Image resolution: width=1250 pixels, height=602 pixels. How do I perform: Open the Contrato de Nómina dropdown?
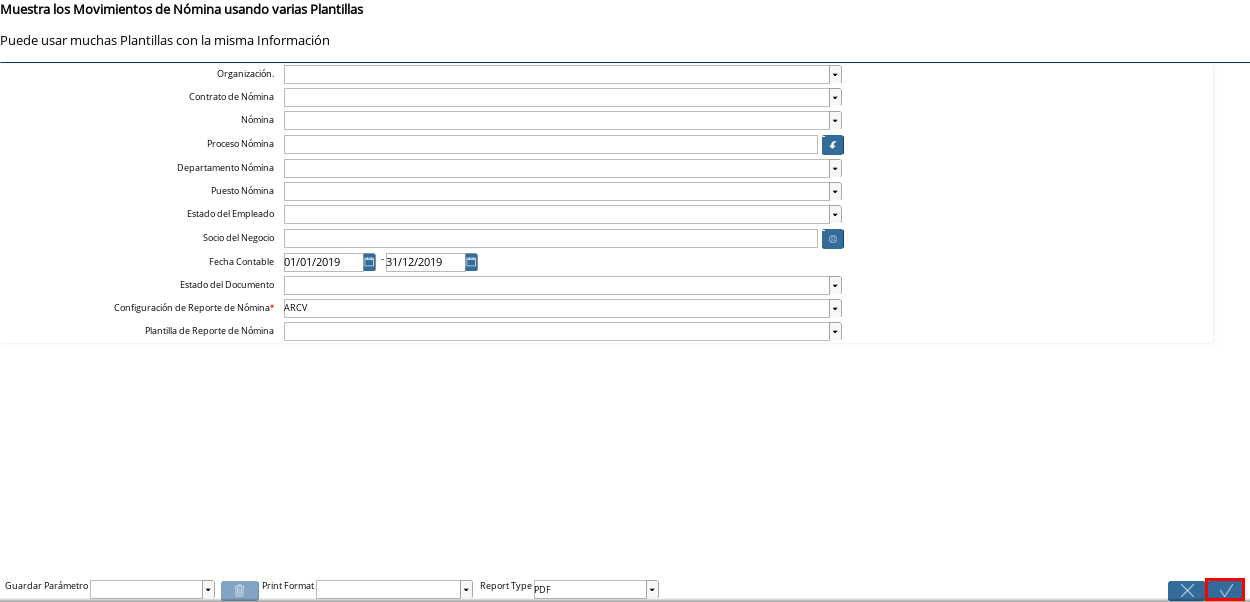point(835,98)
